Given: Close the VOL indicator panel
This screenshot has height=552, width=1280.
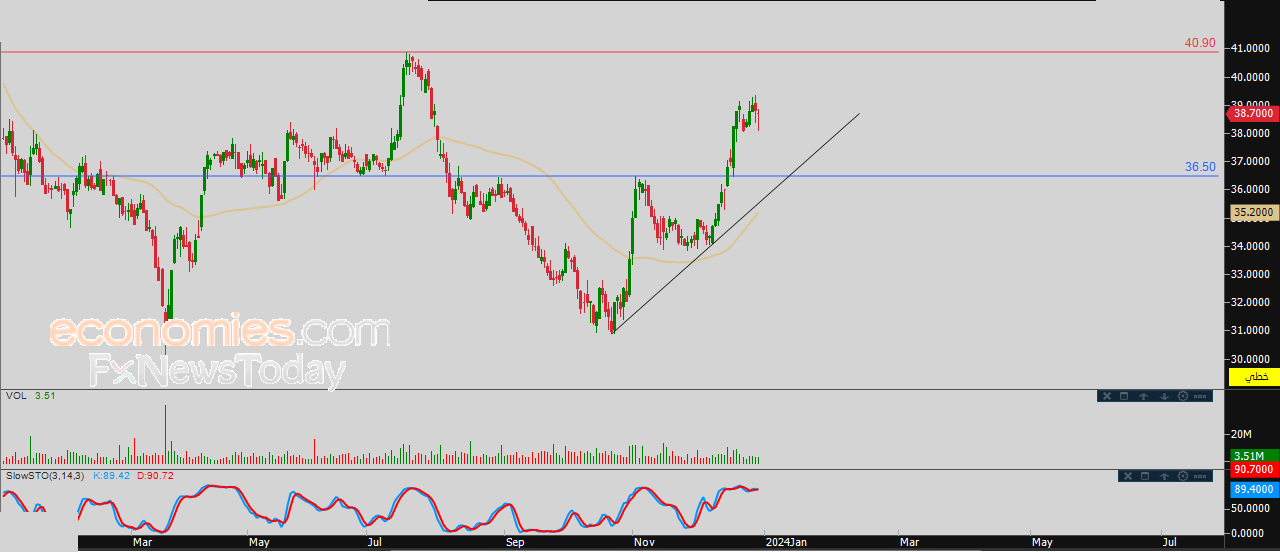Looking at the screenshot, I should pyautogui.click(x=1107, y=396).
